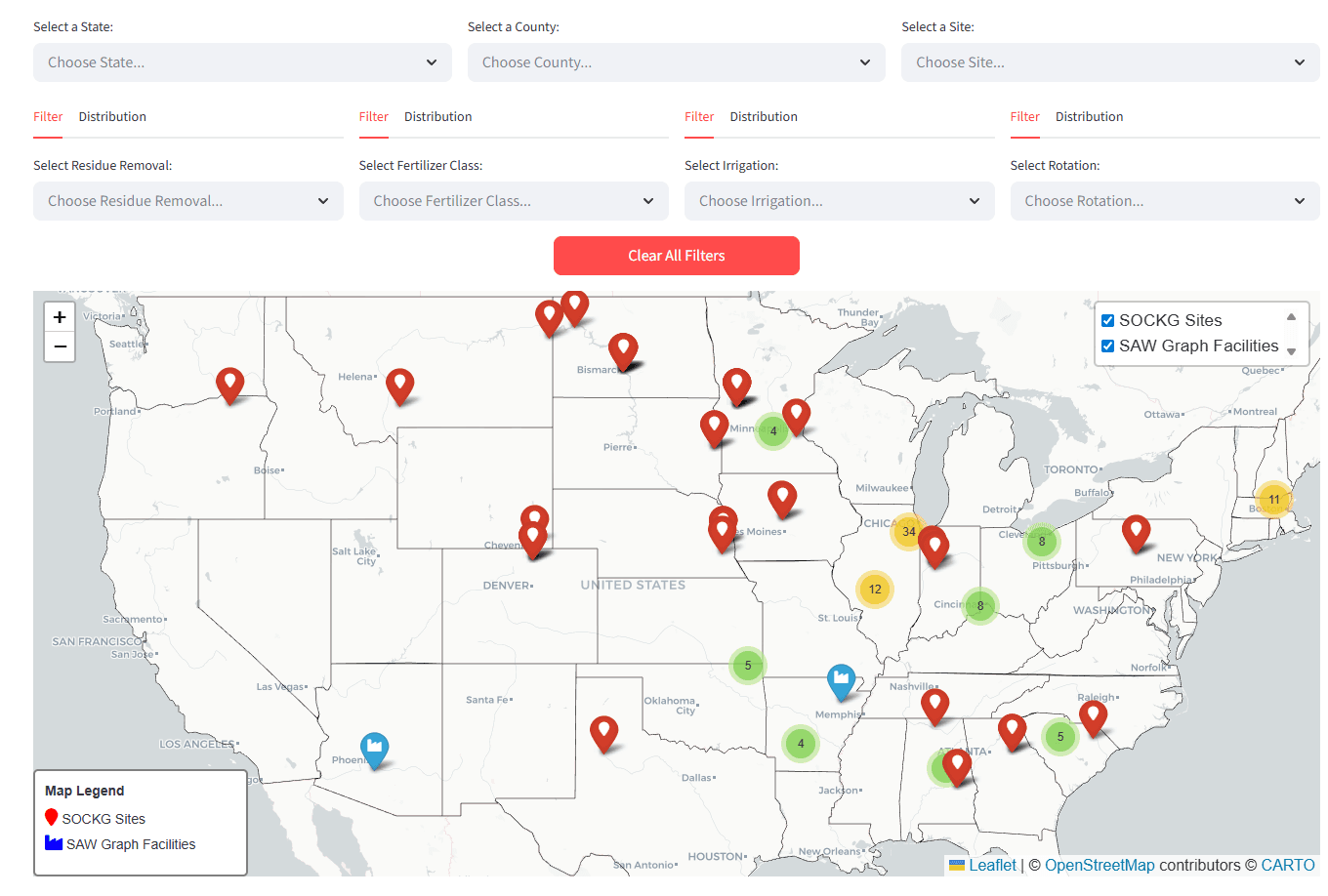Uncheck the SOCKG Sites layer checkbox
Screen dimensions: 1328x896
coord(1107,319)
